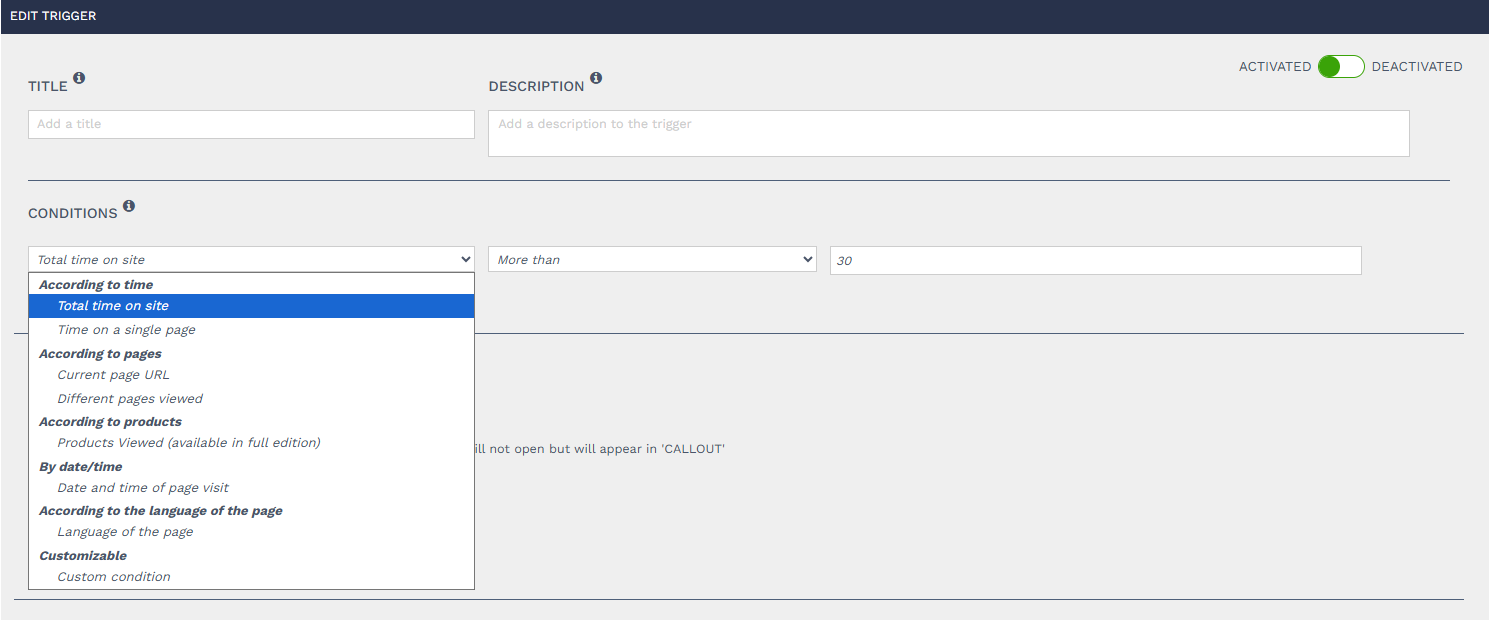Image resolution: width=1489 pixels, height=620 pixels.
Task: Click the 'DEACTIVATED' label text
Action: click(1416, 67)
